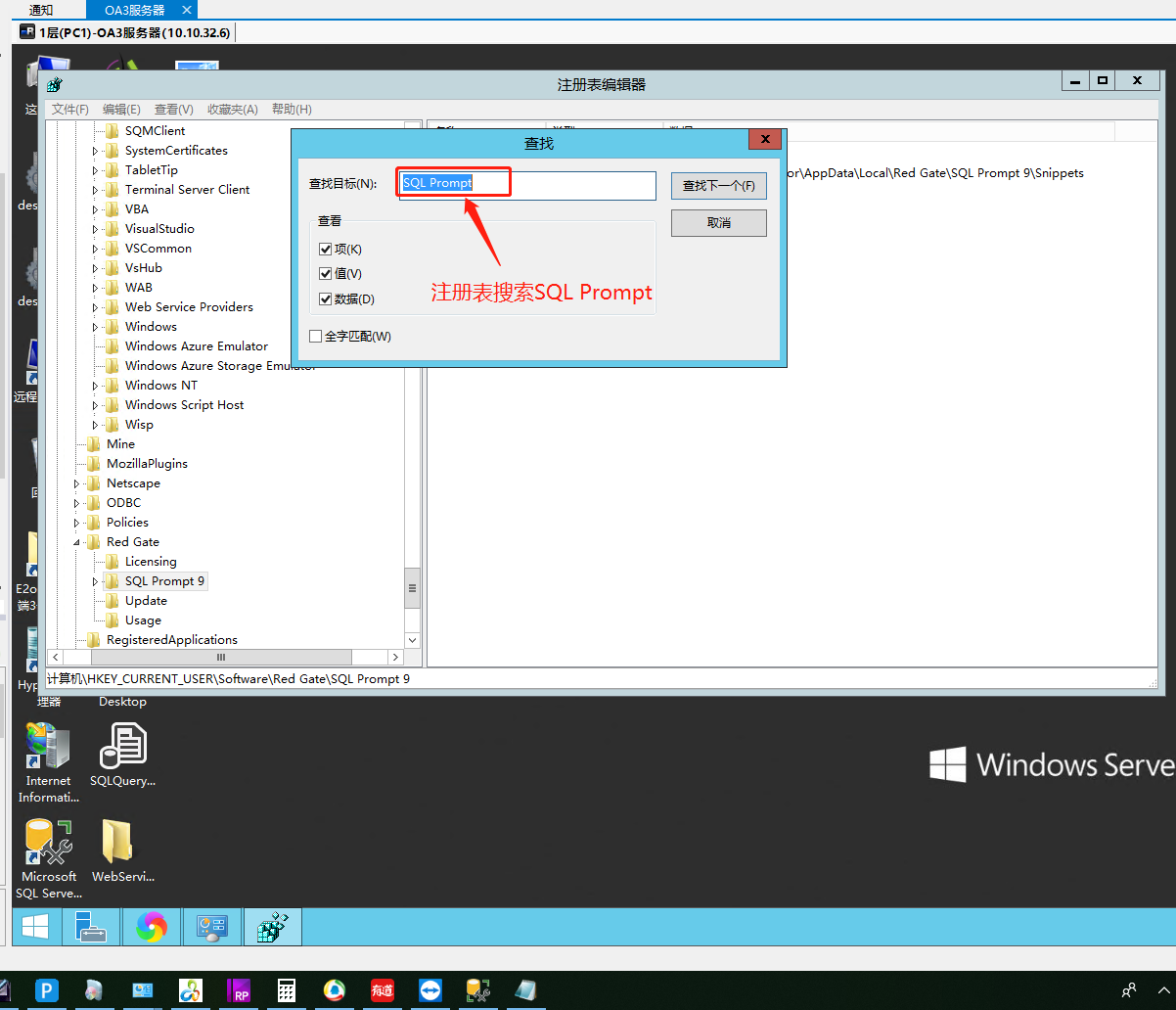This screenshot has width=1176, height=1010.
Task: Click the tree horizontal scrollbar right arrow
Action: coord(395,658)
